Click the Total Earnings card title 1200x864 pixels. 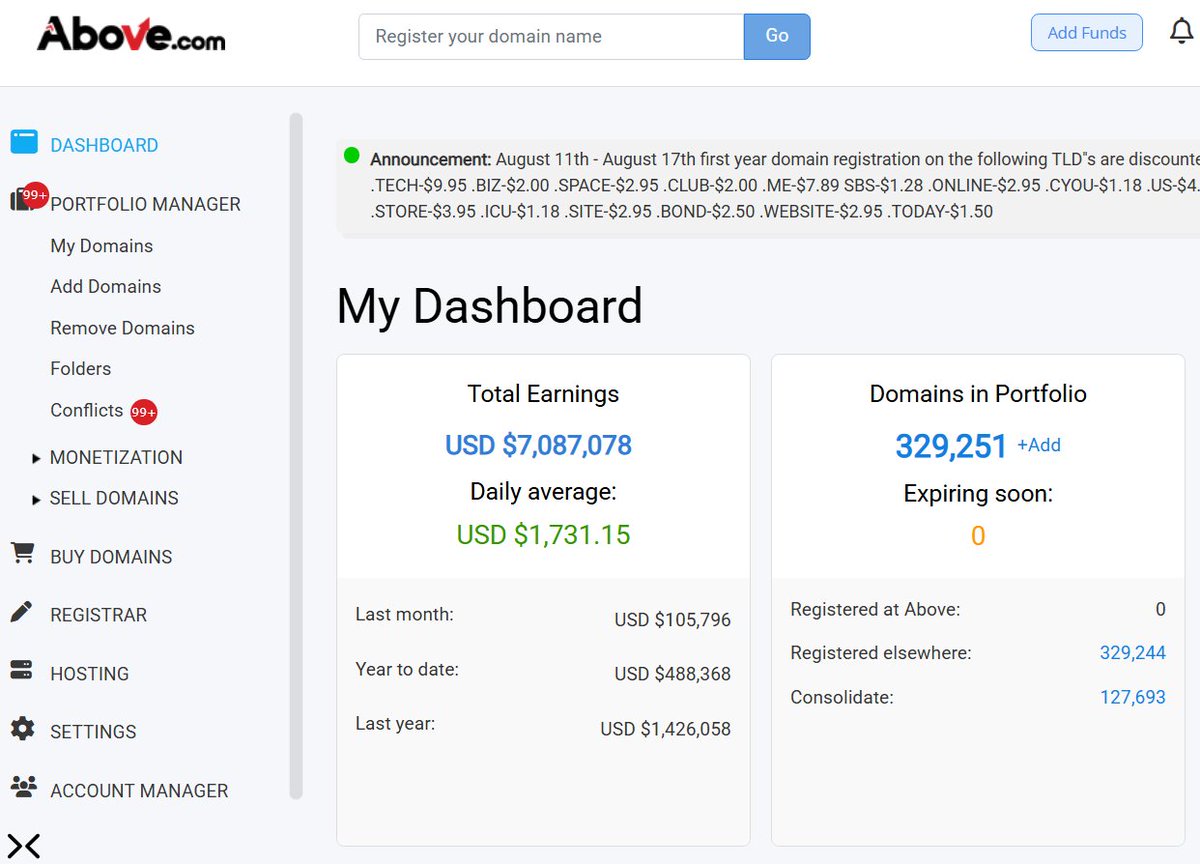(x=543, y=394)
